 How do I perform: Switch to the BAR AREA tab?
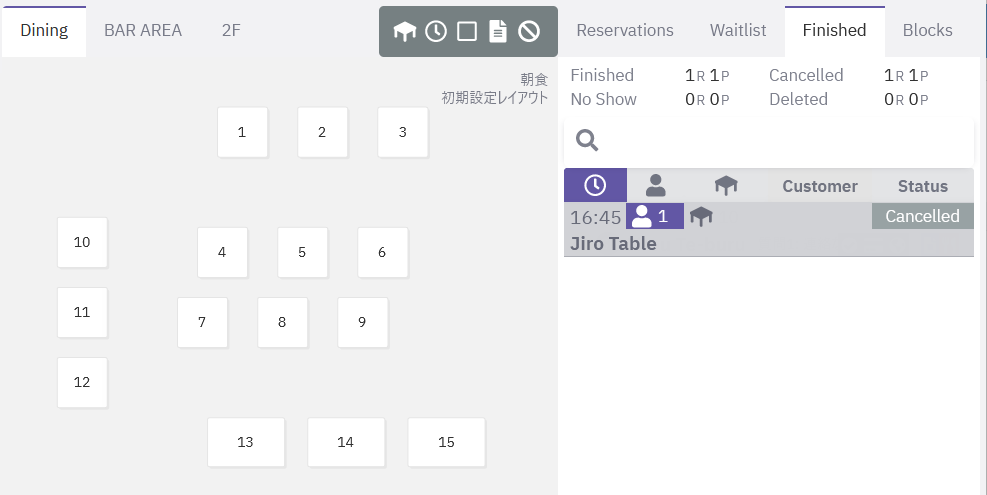143,30
